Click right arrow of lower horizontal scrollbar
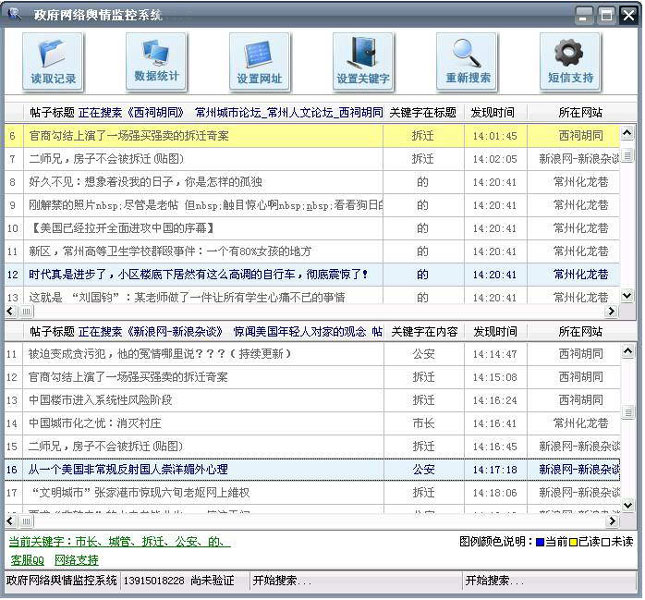The height and width of the screenshot is (600, 645). click(613, 521)
